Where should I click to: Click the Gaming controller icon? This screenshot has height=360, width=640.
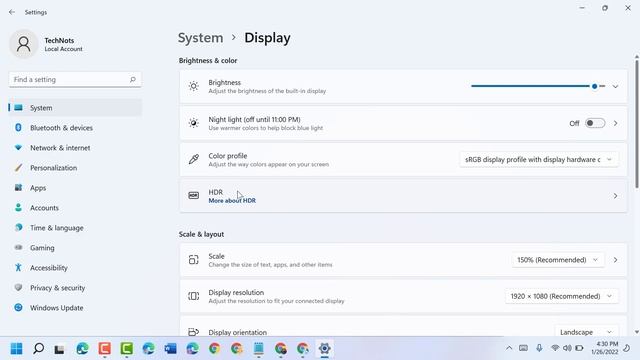coord(18,248)
